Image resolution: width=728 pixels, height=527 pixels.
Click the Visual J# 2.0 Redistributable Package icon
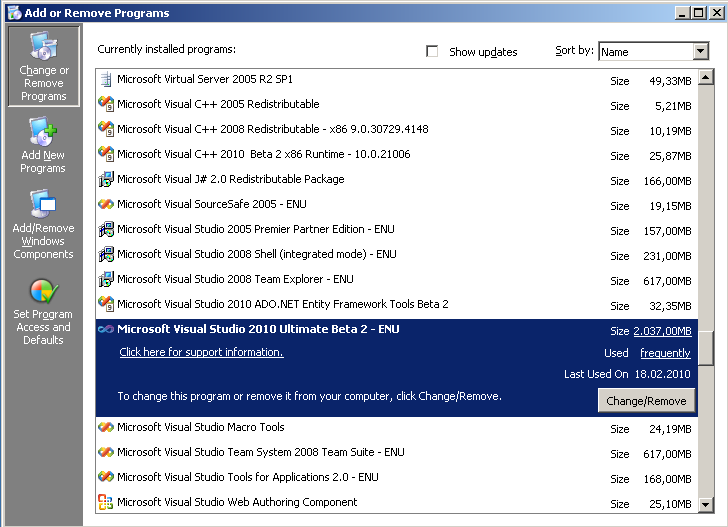(x=106, y=180)
